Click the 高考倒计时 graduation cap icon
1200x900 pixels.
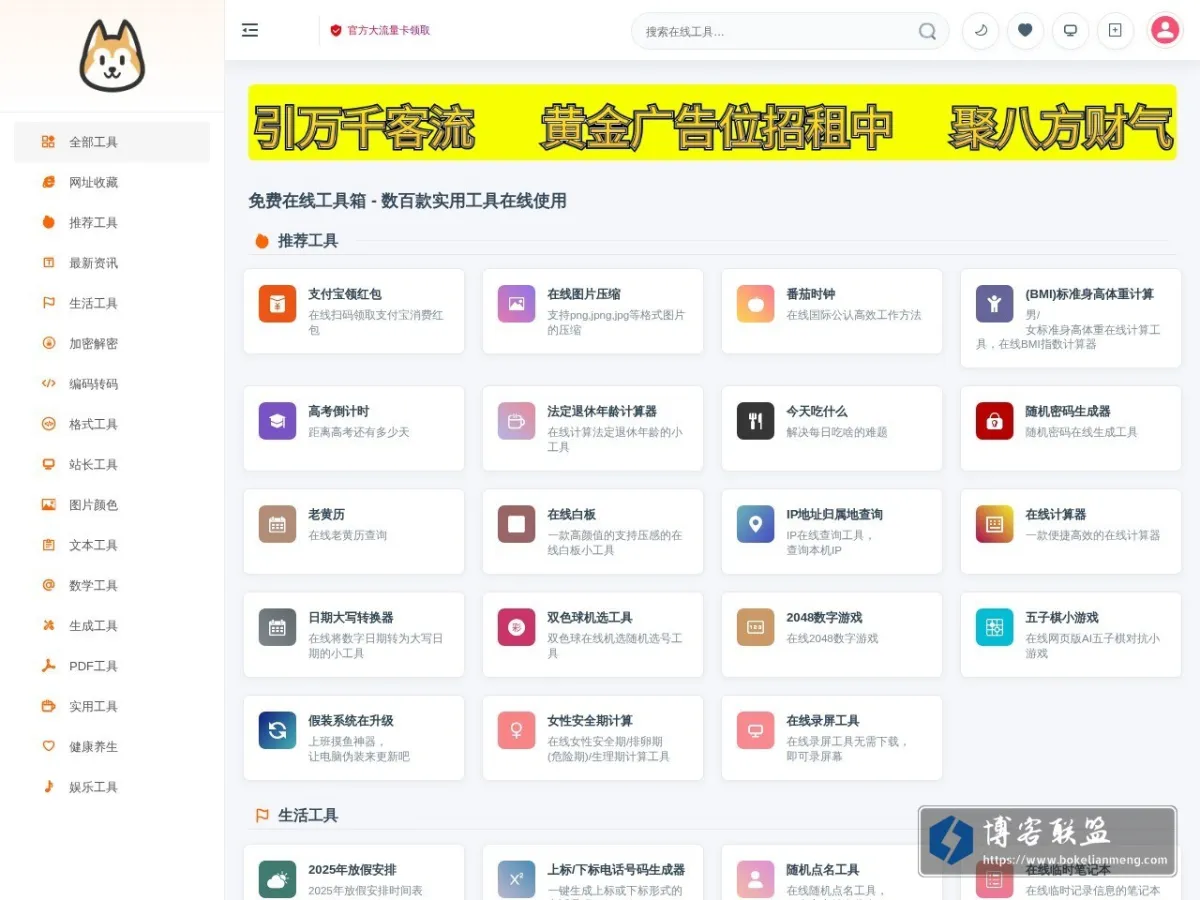coord(277,421)
